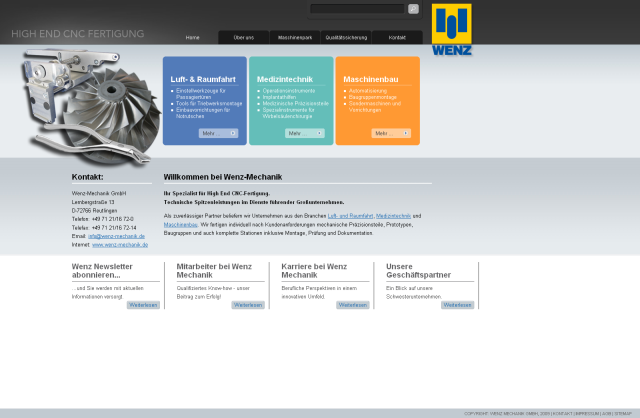The height and width of the screenshot is (418, 640).
Task: Click Weiterlesen under Karriere bei Wenz Mechanik
Action: pyautogui.click(x=353, y=305)
